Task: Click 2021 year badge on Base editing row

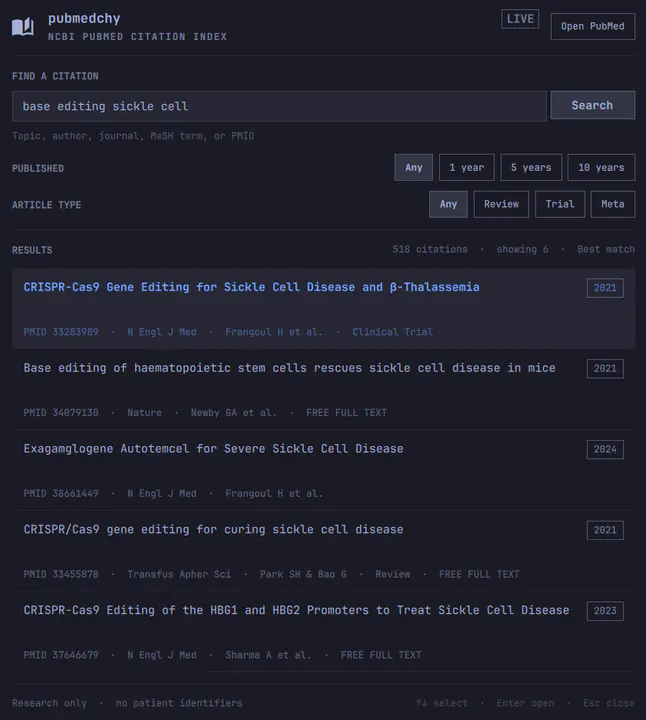Action: pyautogui.click(x=605, y=369)
